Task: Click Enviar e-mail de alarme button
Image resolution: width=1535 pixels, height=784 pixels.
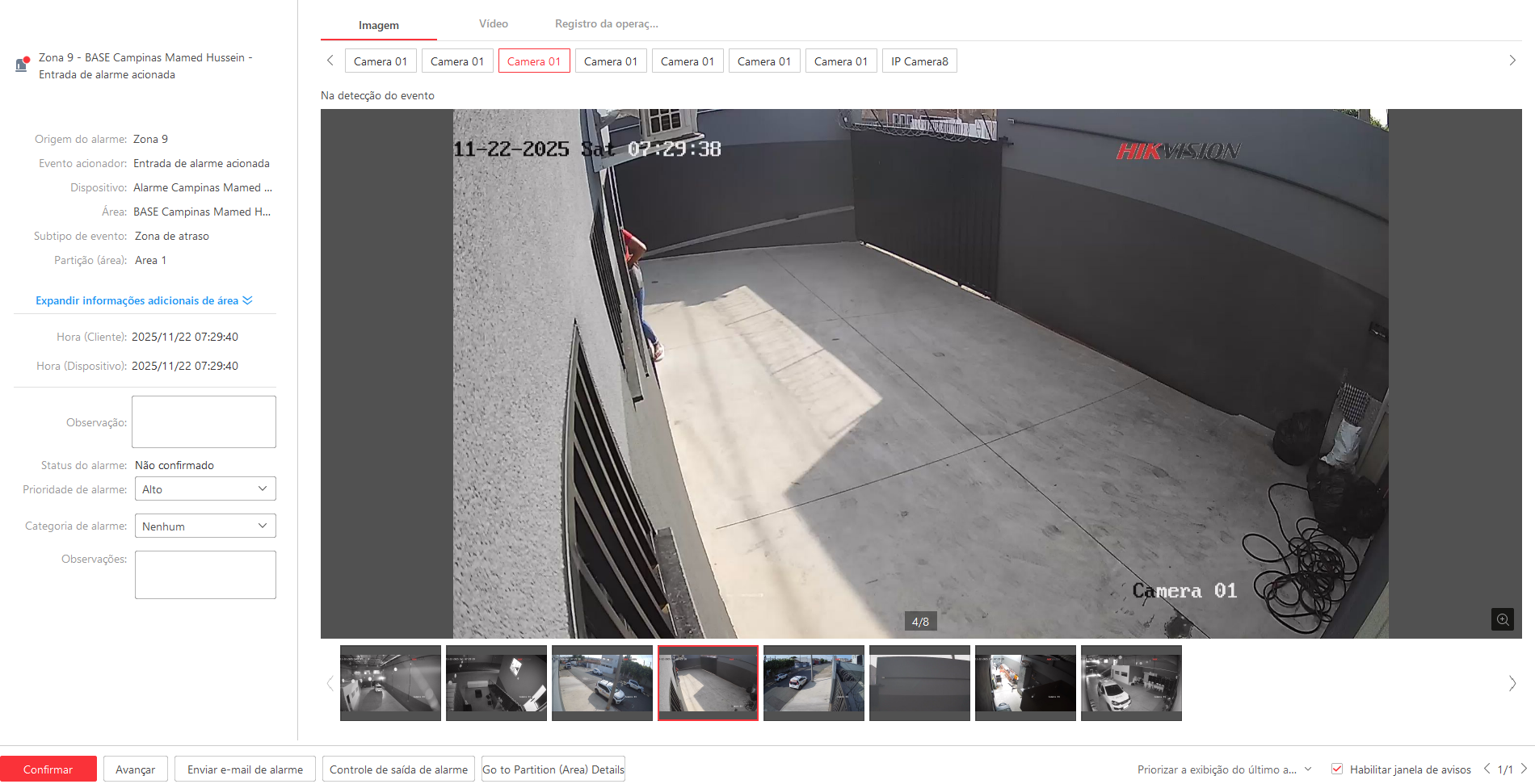Action: 245,769
